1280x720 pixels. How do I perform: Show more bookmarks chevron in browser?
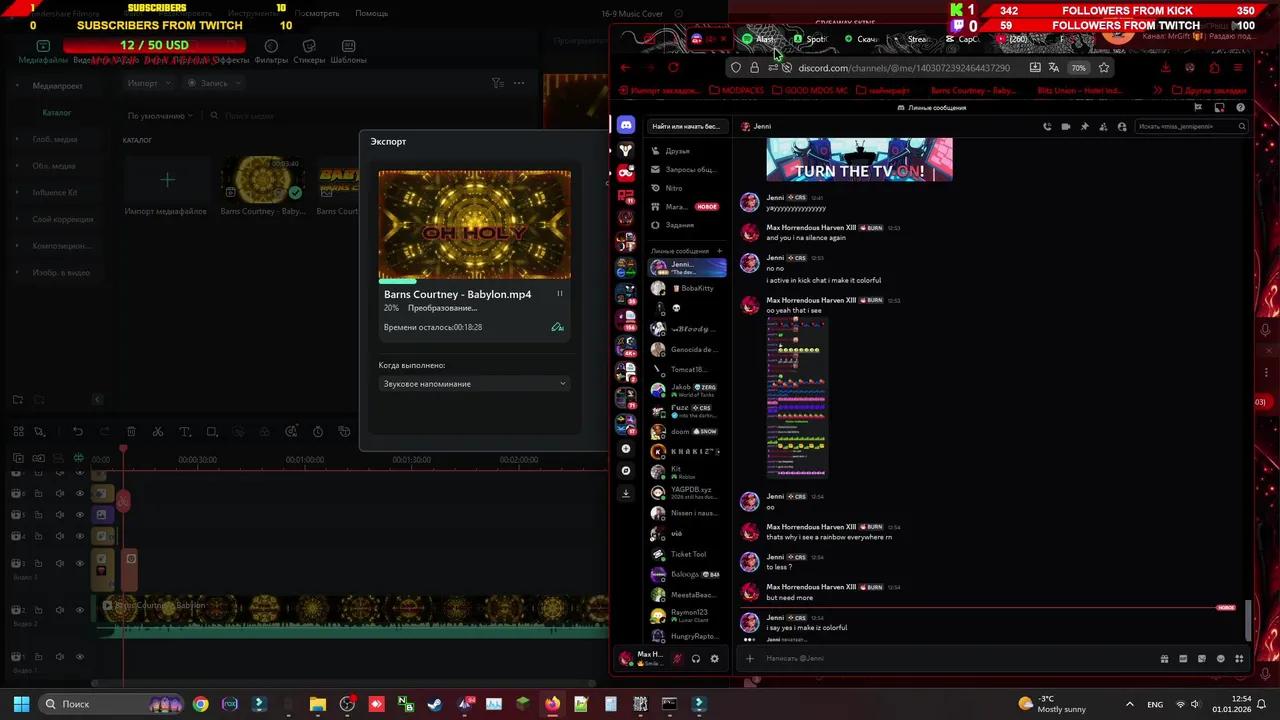point(1158,90)
